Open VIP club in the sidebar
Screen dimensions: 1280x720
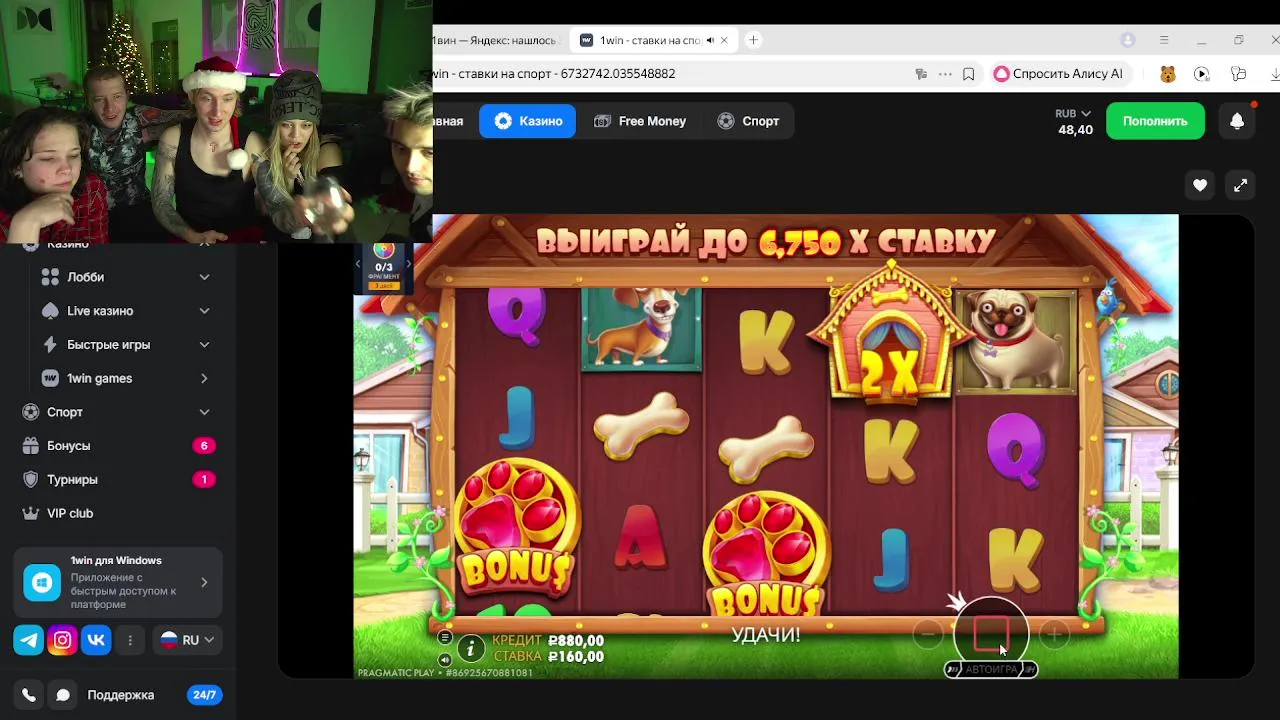[x=70, y=513]
